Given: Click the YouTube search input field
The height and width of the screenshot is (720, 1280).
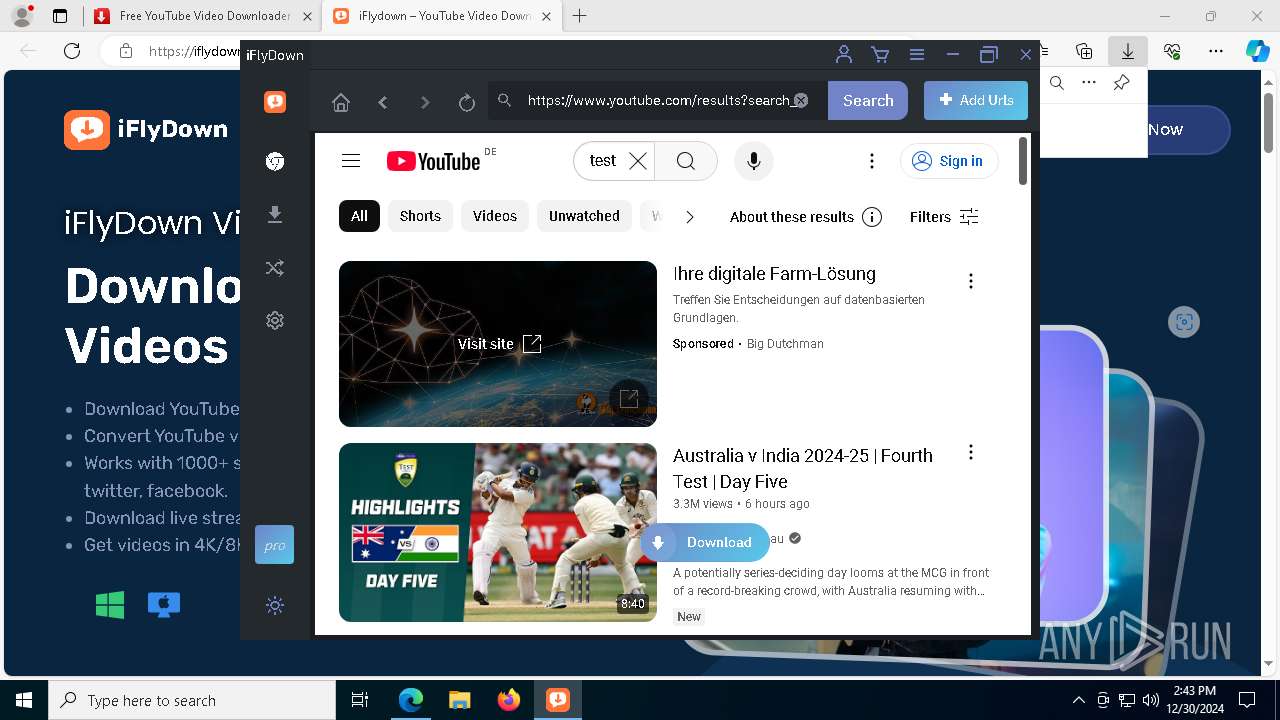Looking at the screenshot, I should (x=604, y=161).
